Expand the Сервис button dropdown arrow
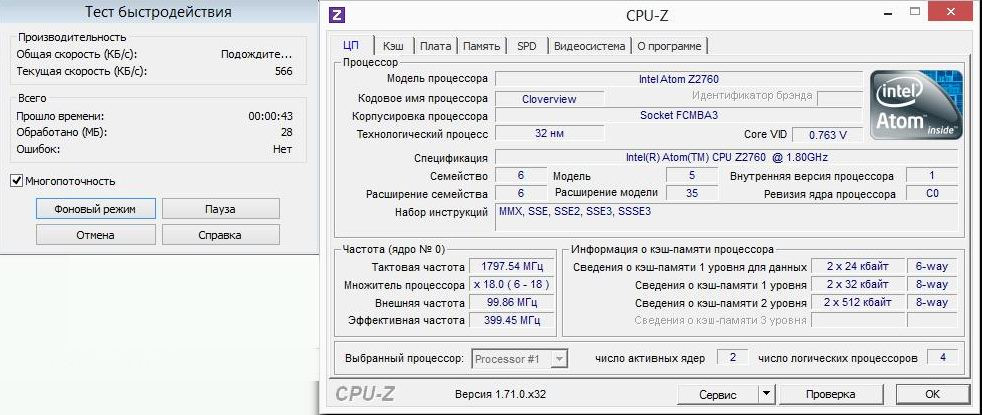 pos(768,394)
